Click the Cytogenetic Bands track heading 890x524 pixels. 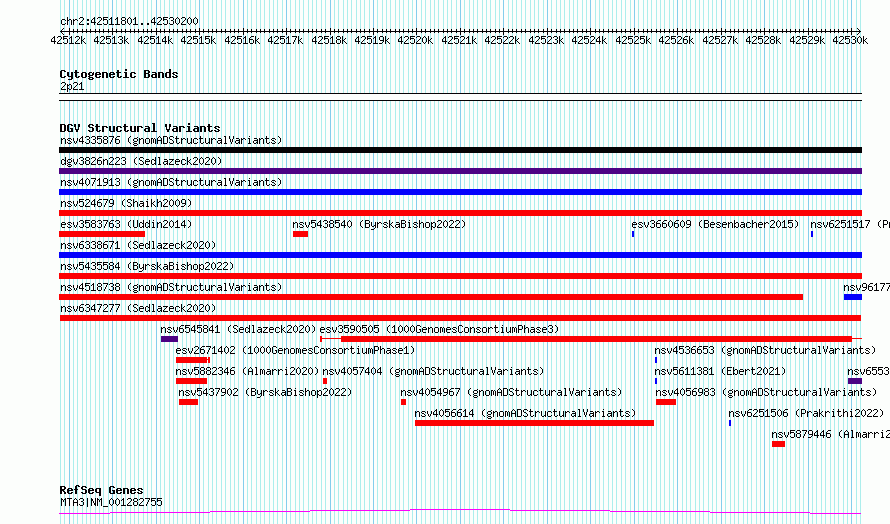click(x=119, y=74)
